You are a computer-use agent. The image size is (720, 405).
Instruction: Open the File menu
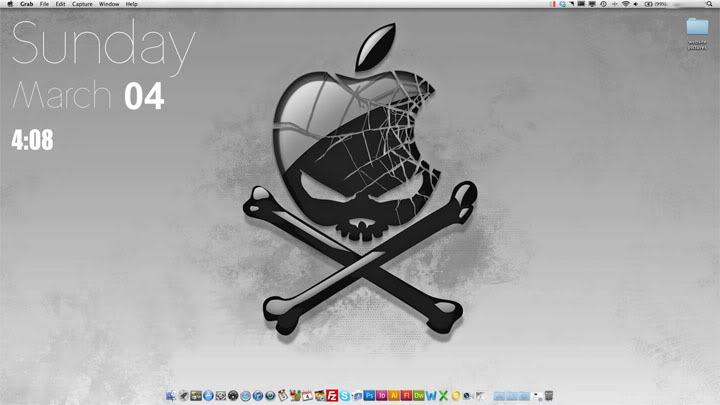tap(44, 4)
